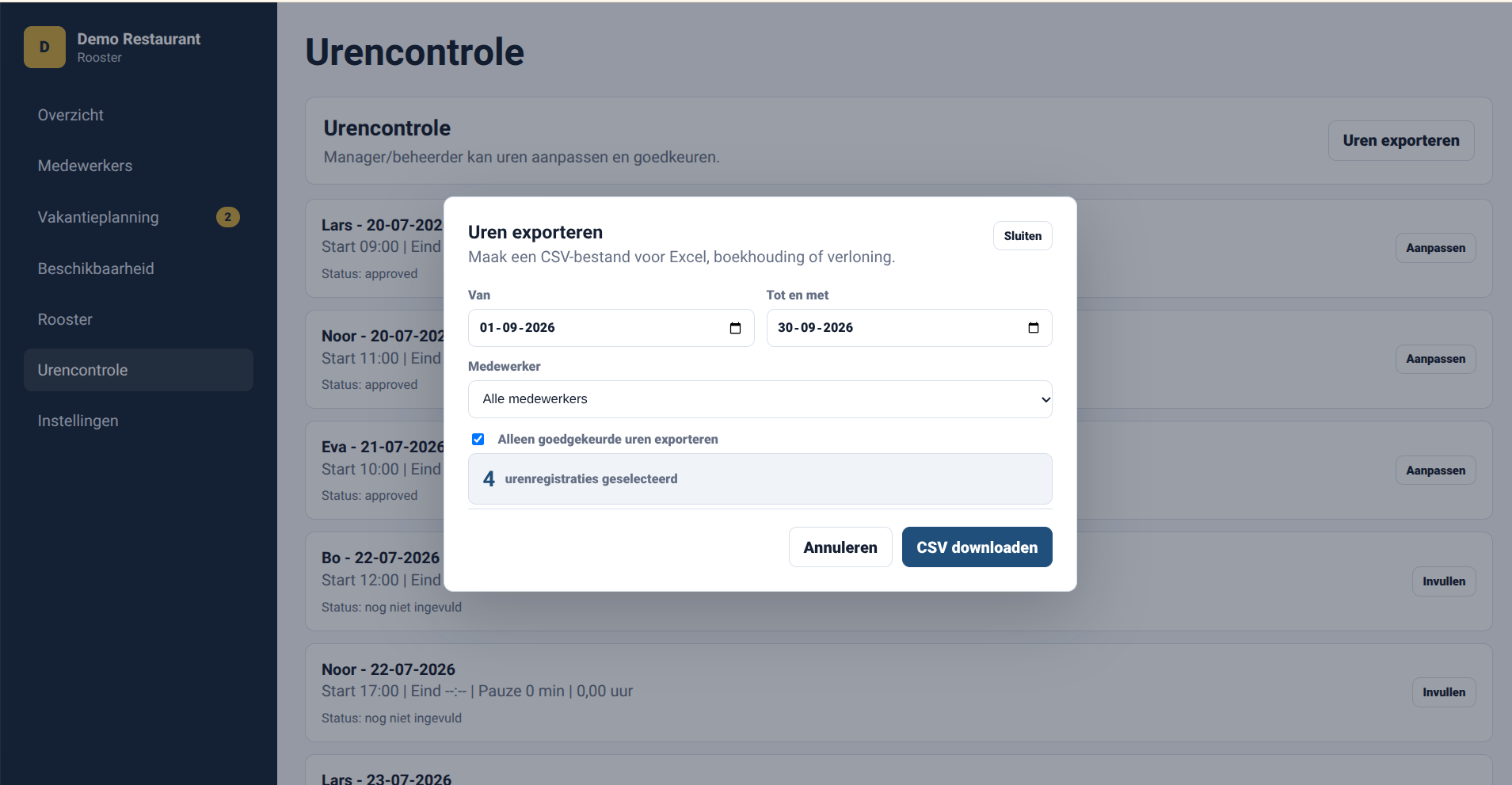Screen dimensions: 1512x785
Task: Select Urencontrole sidebar item
Action: pyautogui.click(x=139, y=370)
